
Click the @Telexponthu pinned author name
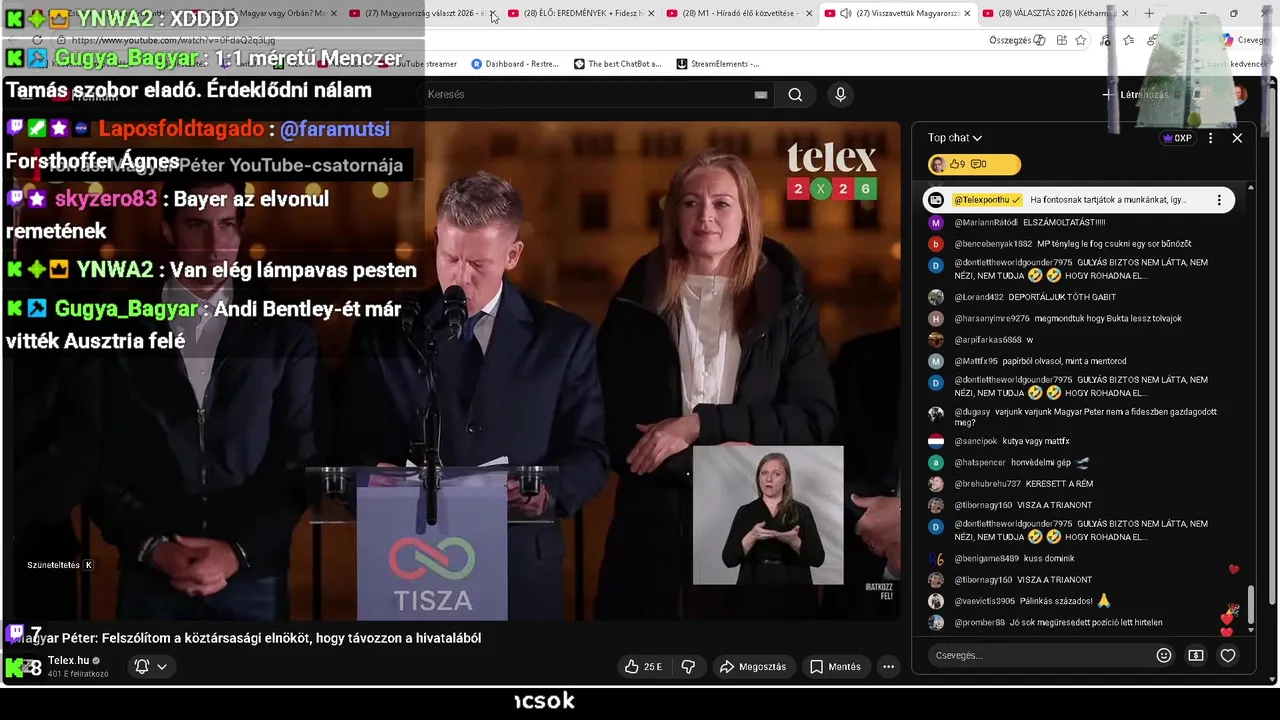pos(987,200)
